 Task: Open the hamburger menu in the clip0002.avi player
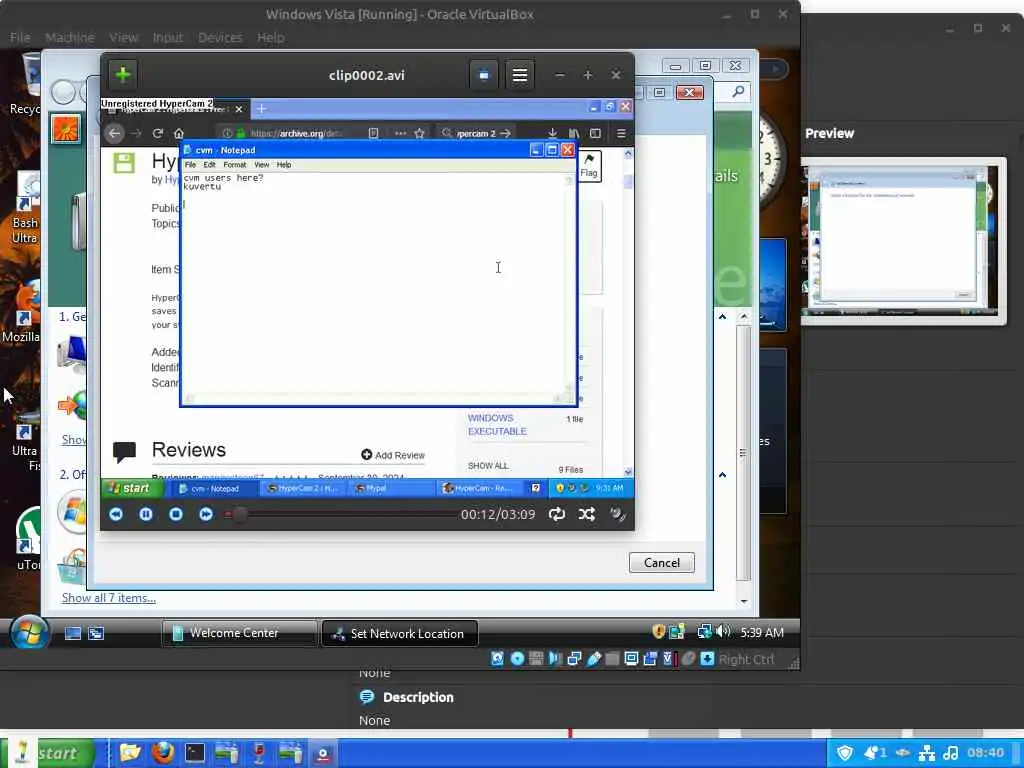click(519, 75)
